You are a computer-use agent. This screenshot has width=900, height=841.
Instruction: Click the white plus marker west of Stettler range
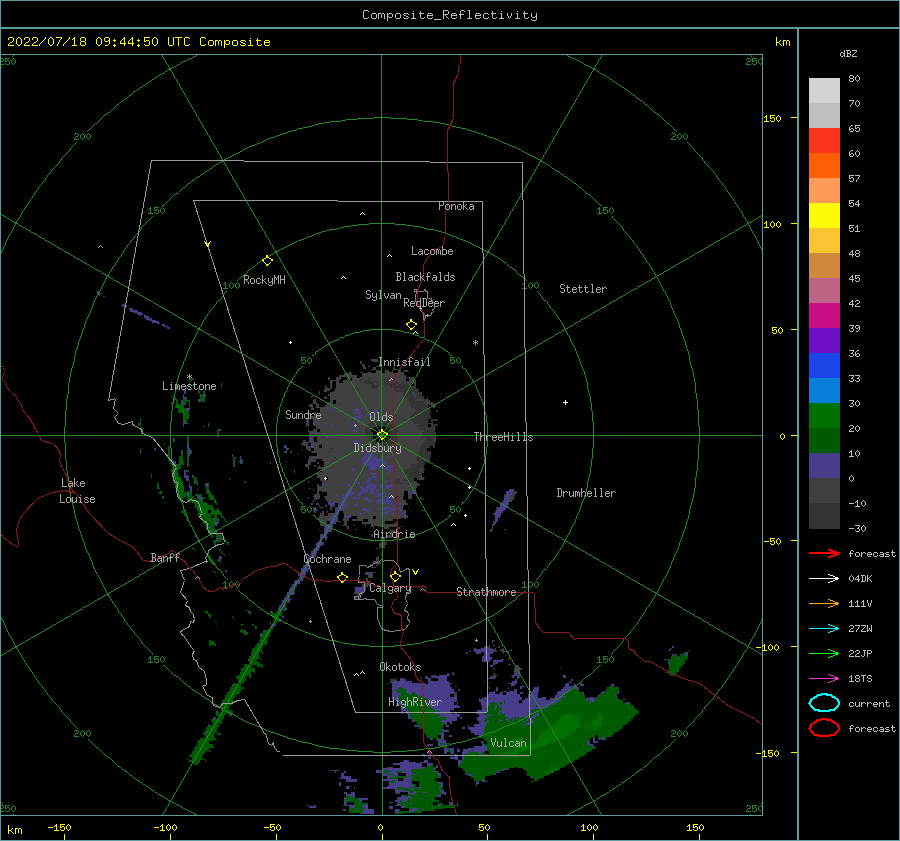565,402
